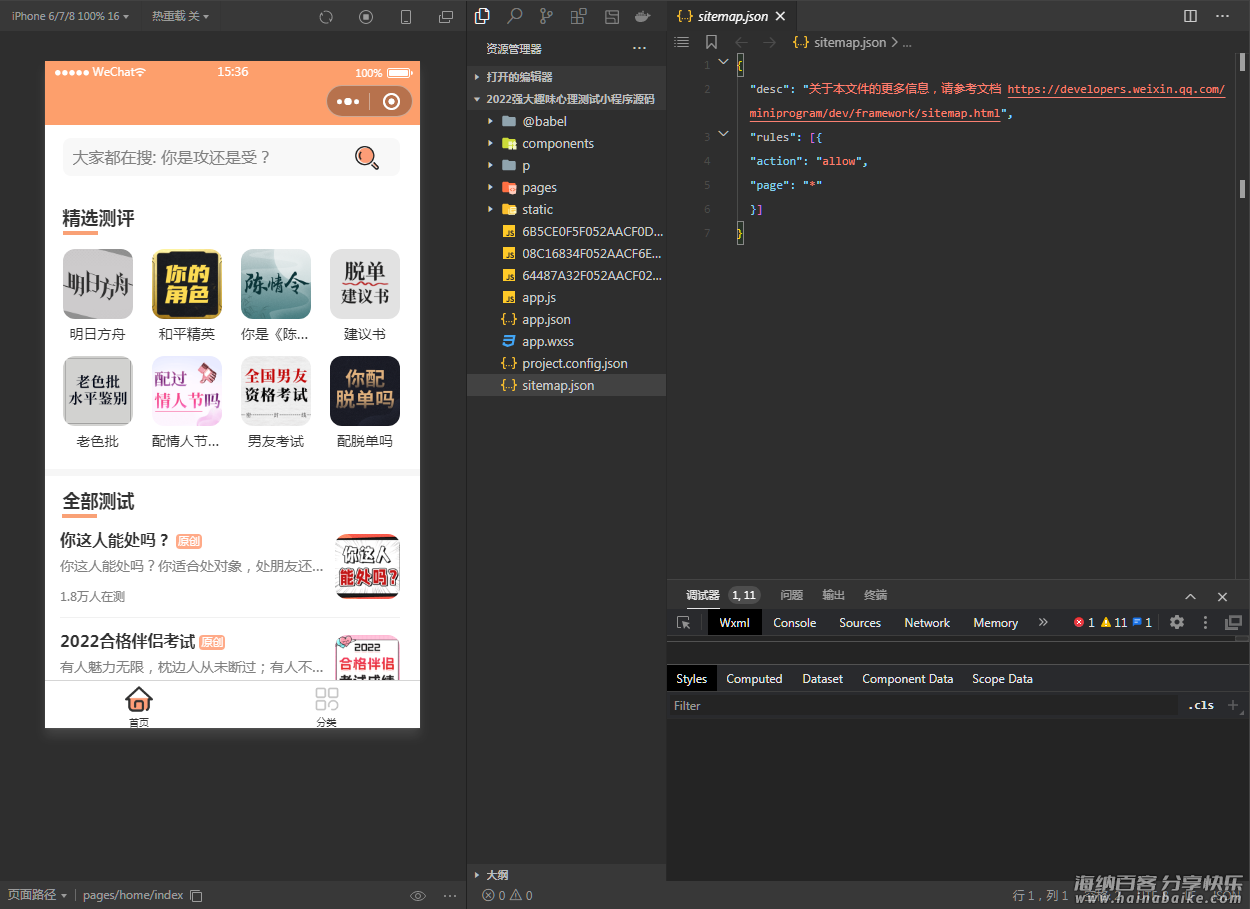Viewport: 1250px width, 909px height.
Task: Add new style rule plus icon
Action: pos(1233,705)
